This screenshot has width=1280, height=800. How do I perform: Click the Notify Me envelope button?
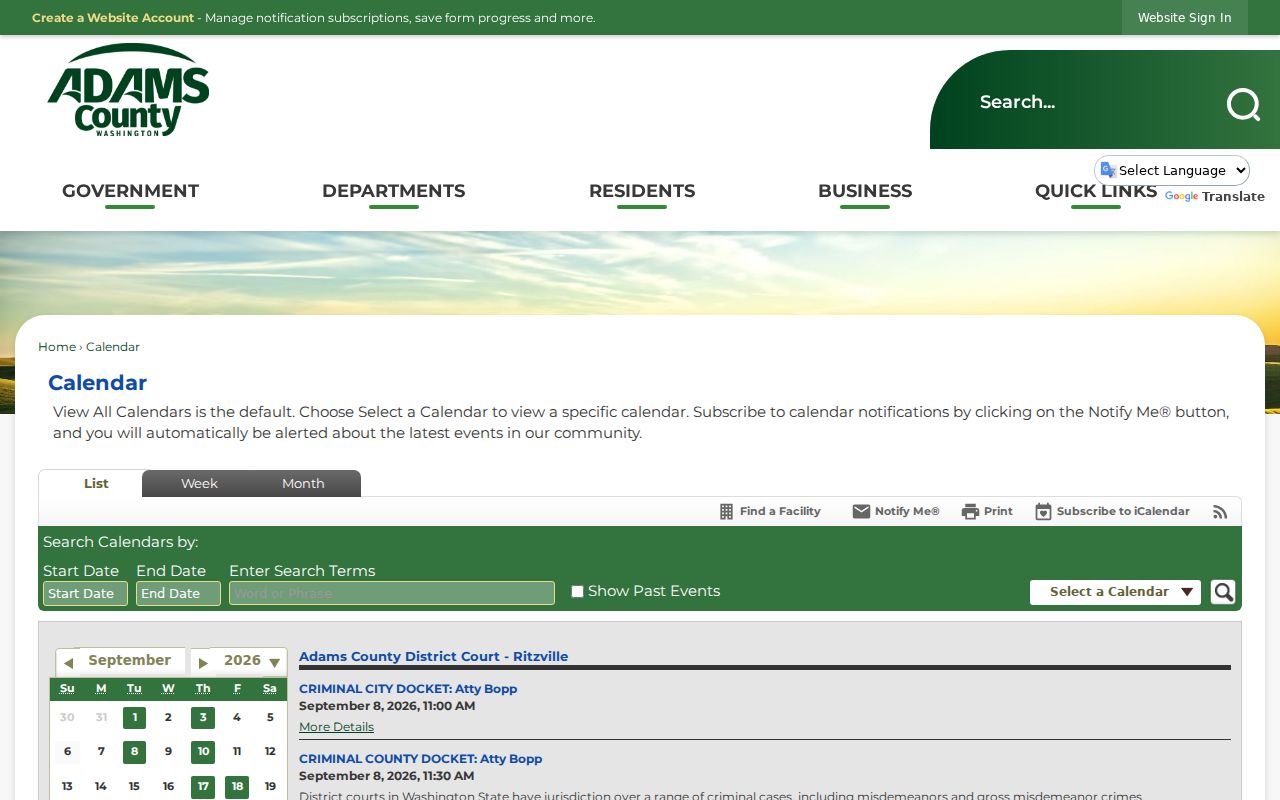tap(896, 511)
